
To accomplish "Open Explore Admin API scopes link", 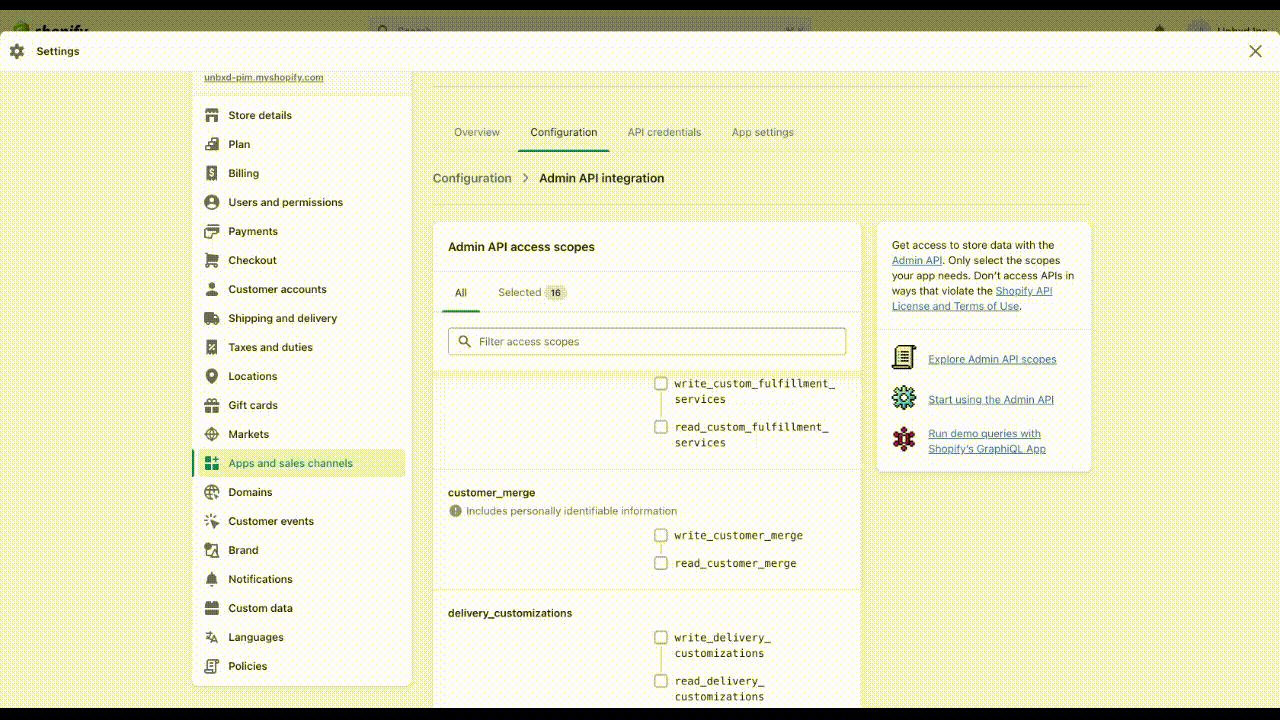I will click(992, 359).
